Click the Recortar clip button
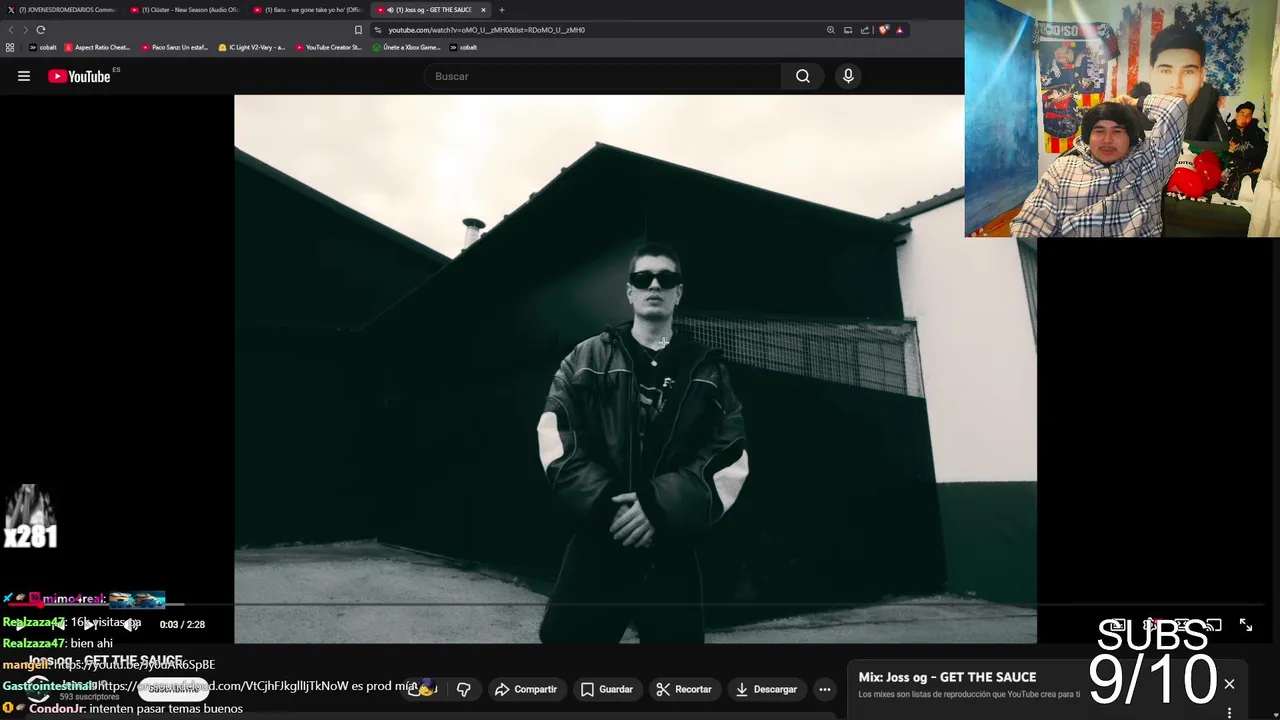1280x720 pixels. click(x=685, y=689)
